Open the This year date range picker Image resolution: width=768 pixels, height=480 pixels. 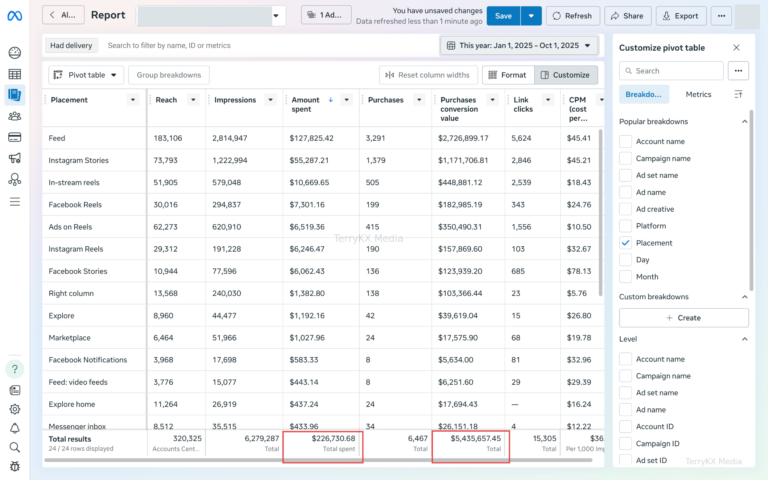pos(519,46)
